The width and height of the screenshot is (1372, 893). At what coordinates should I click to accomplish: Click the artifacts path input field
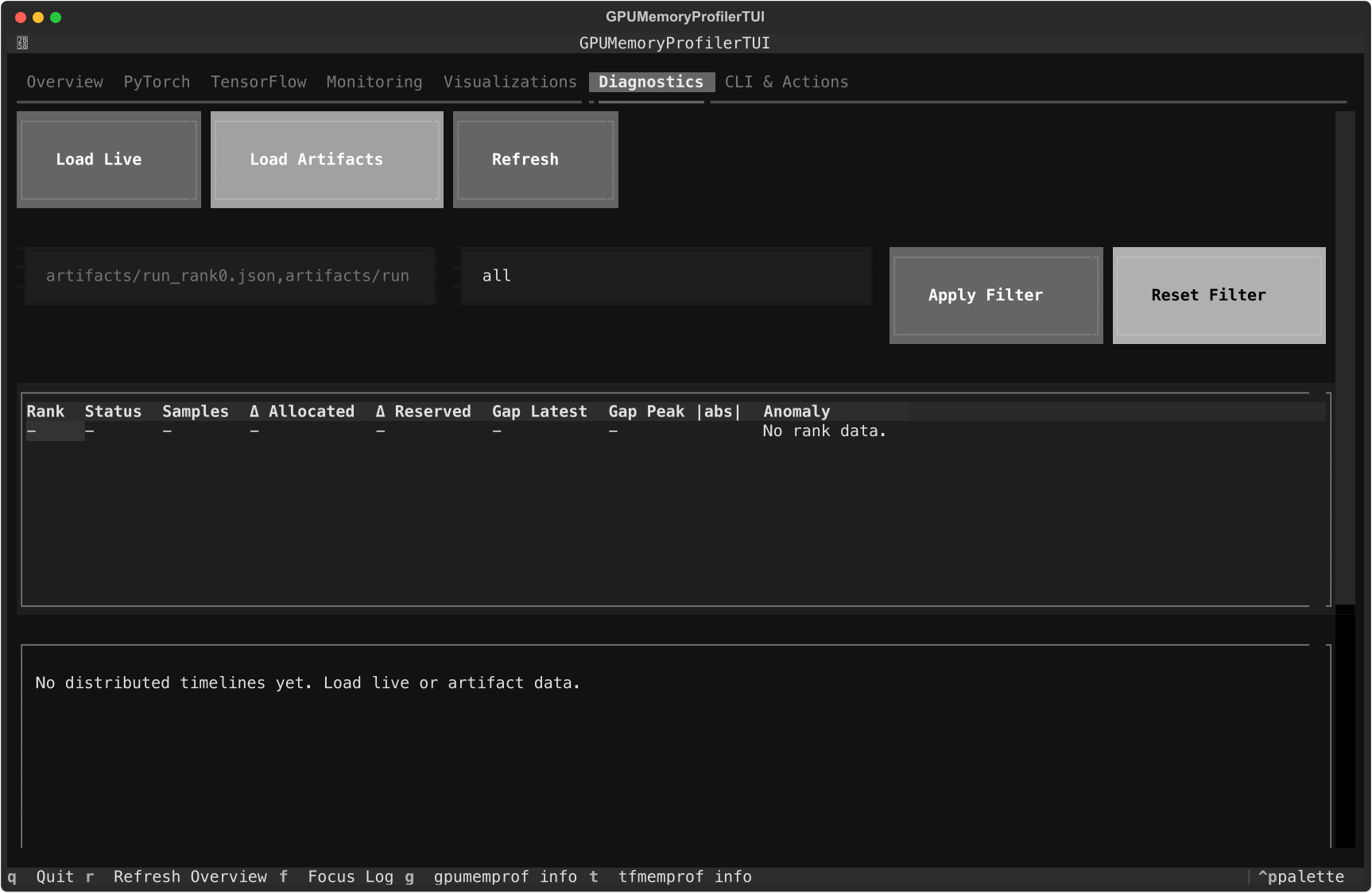click(229, 276)
